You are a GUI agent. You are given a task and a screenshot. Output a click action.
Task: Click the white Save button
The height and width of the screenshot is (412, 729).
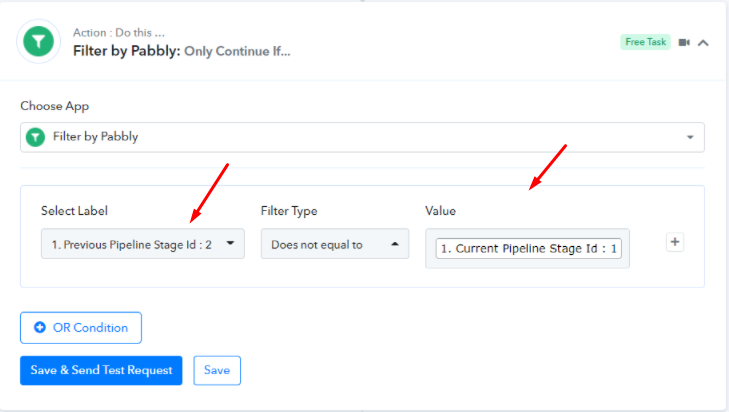pos(217,370)
